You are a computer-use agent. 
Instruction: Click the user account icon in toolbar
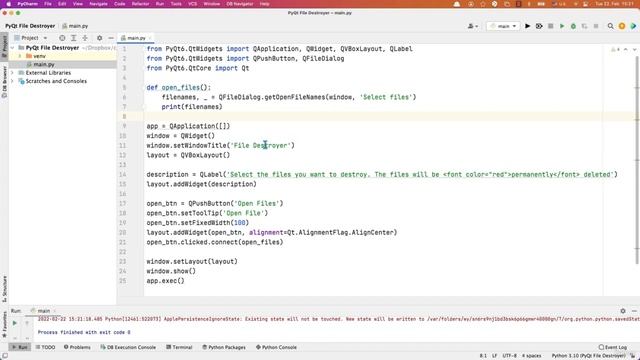coord(473,26)
